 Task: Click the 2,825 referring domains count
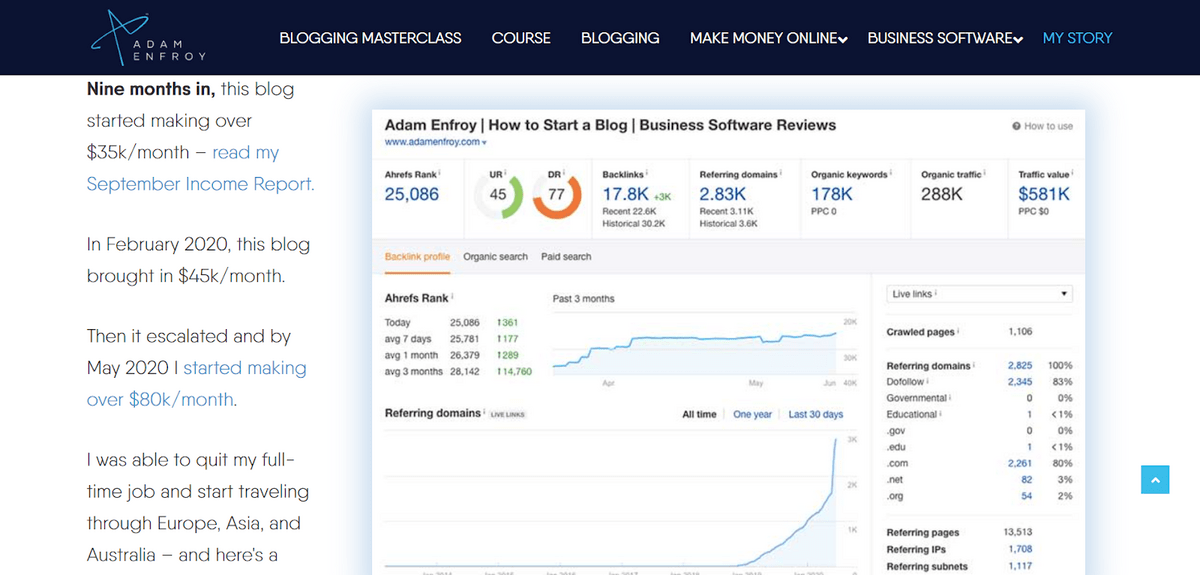(x=1020, y=366)
